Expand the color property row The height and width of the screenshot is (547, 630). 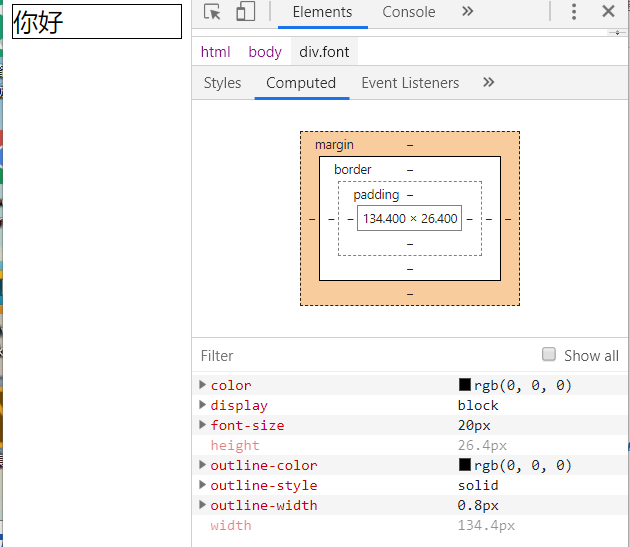(x=202, y=385)
